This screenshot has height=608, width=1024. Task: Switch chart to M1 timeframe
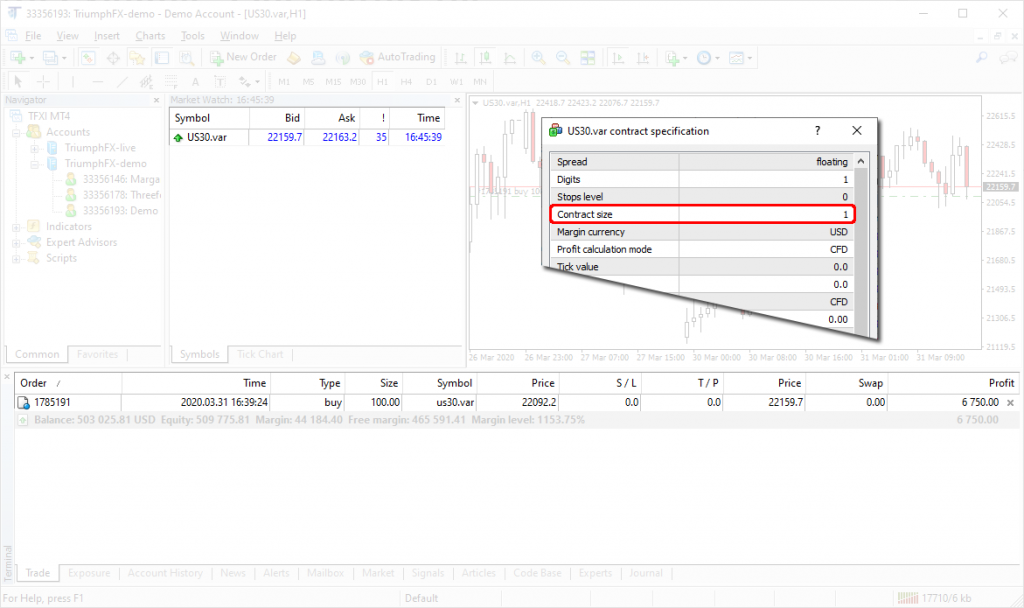(284, 82)
